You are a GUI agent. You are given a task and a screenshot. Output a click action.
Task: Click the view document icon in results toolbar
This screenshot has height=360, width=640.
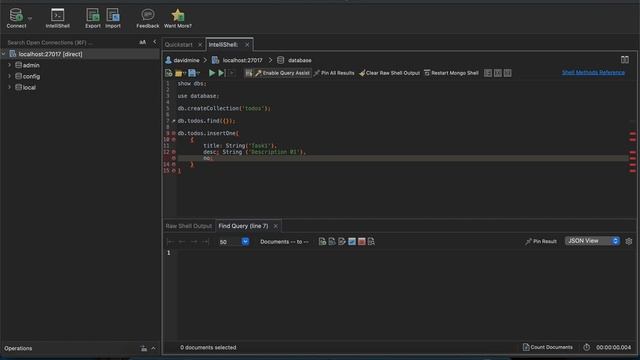[x=332, y=242]
